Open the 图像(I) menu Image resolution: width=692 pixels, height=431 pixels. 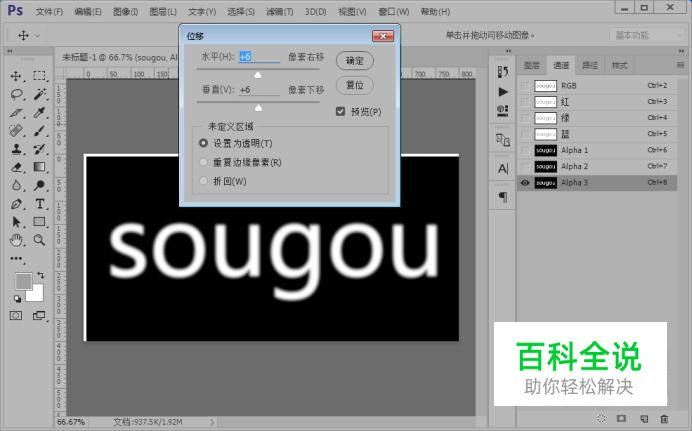[125, 12]
